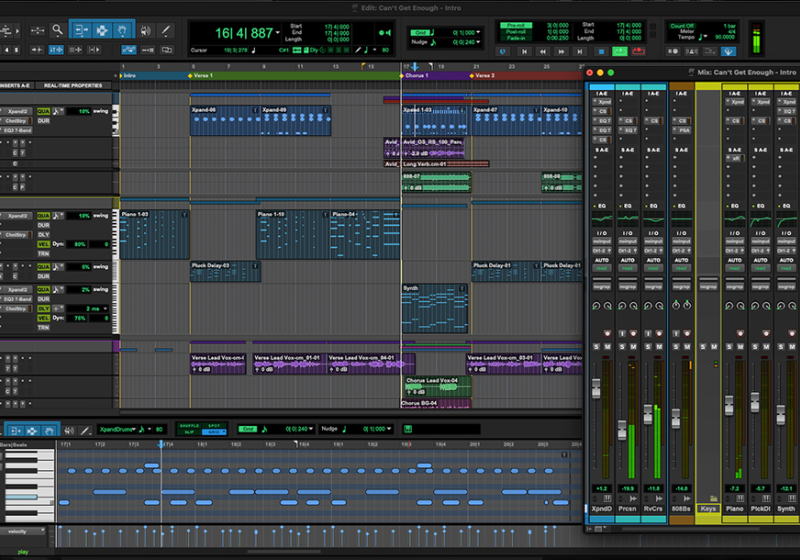Click the Keys folder track name
The height and width of the screenshot is (560, 800).
tap(708, 508)
